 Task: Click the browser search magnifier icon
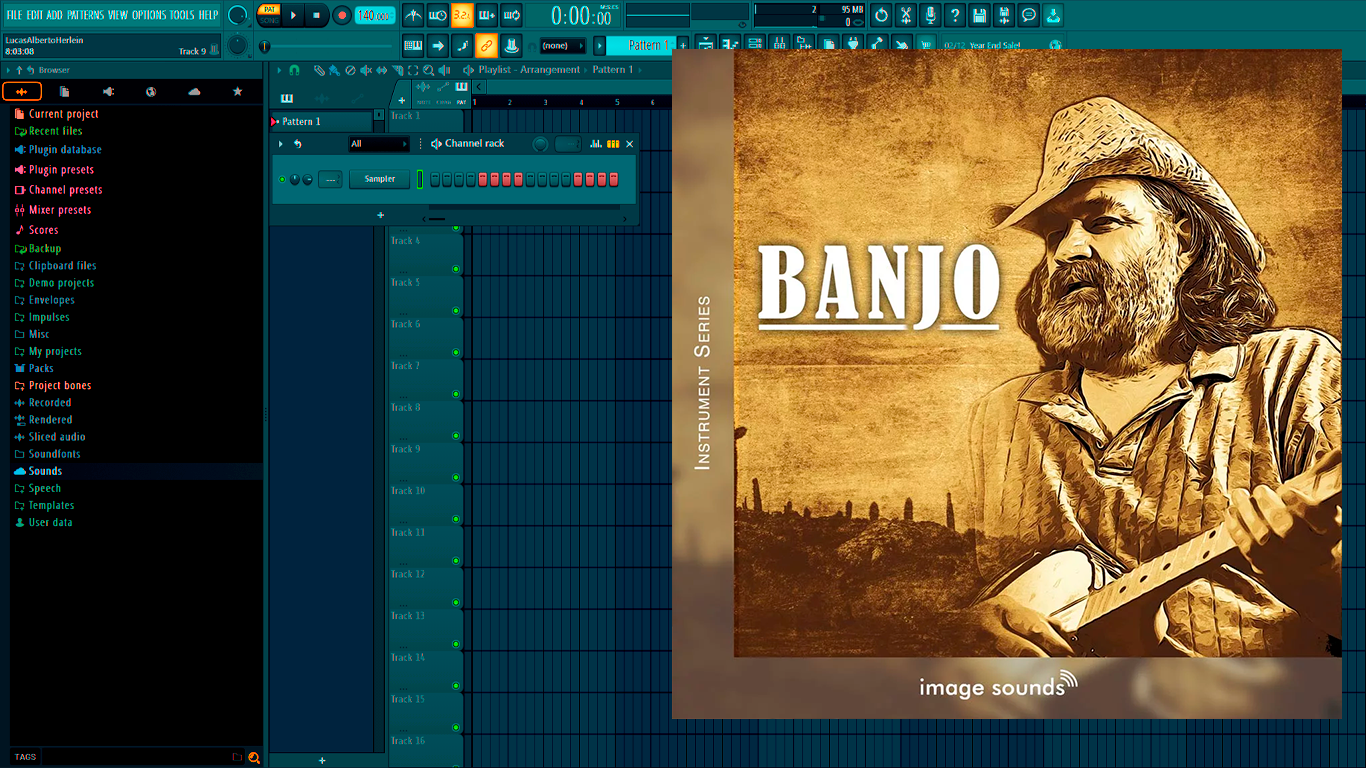[254, 757]
